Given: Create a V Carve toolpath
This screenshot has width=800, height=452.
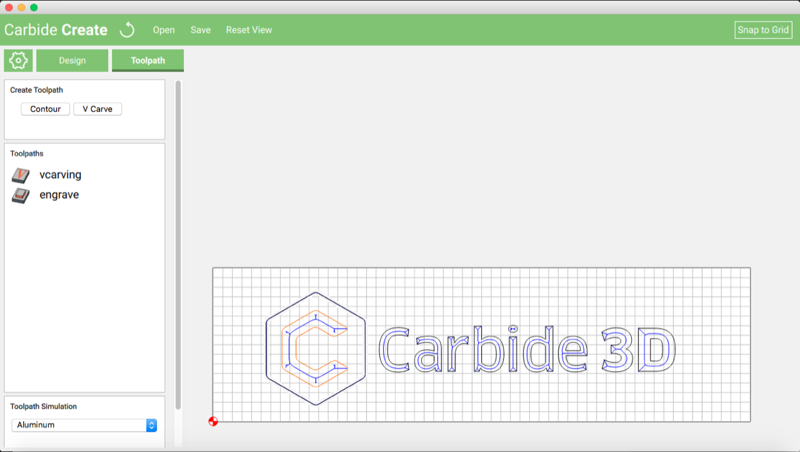Looking at the screenshot, I should click(x=97, y=109).
